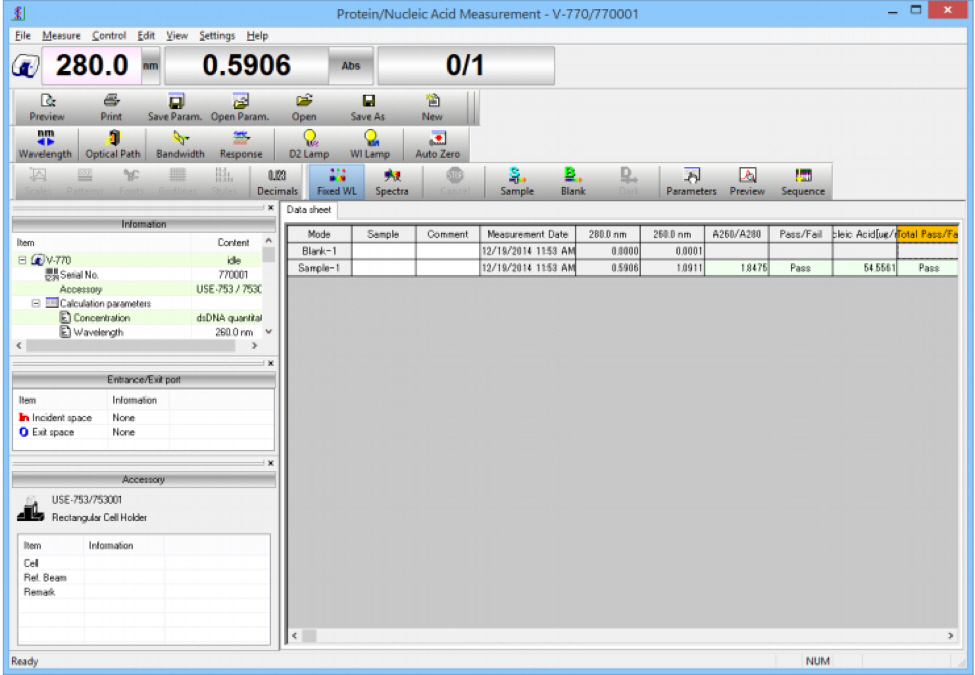Select the Data sheet tab

309,210
